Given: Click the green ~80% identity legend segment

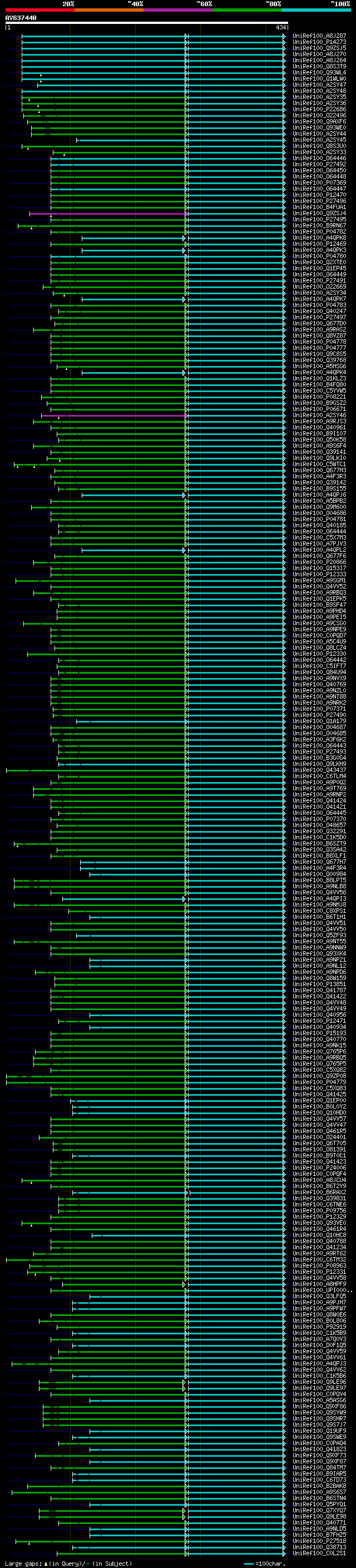Looking at the screenshot, I should click(247, 10).
